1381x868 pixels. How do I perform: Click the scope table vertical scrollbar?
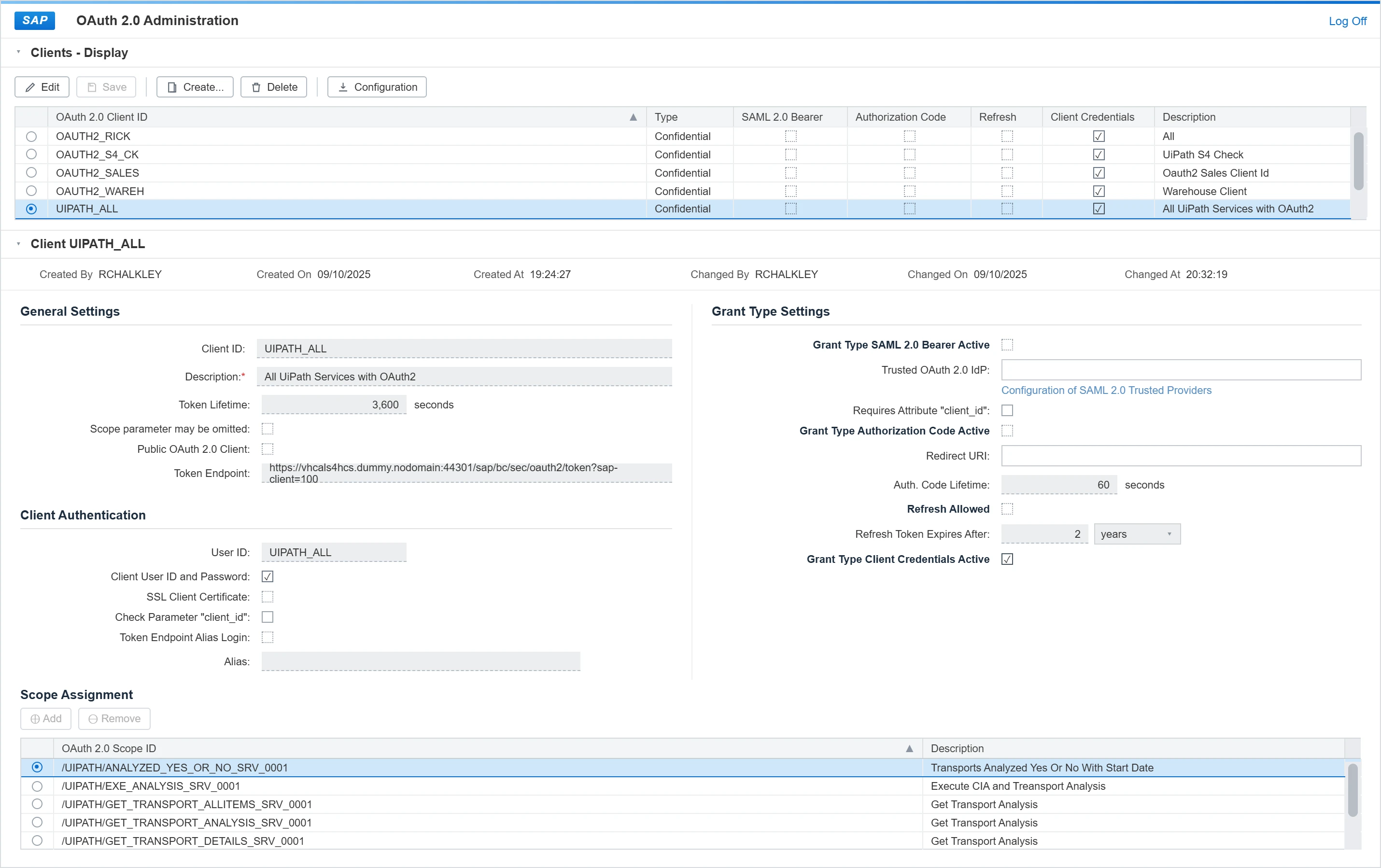tap(1353, 790)
